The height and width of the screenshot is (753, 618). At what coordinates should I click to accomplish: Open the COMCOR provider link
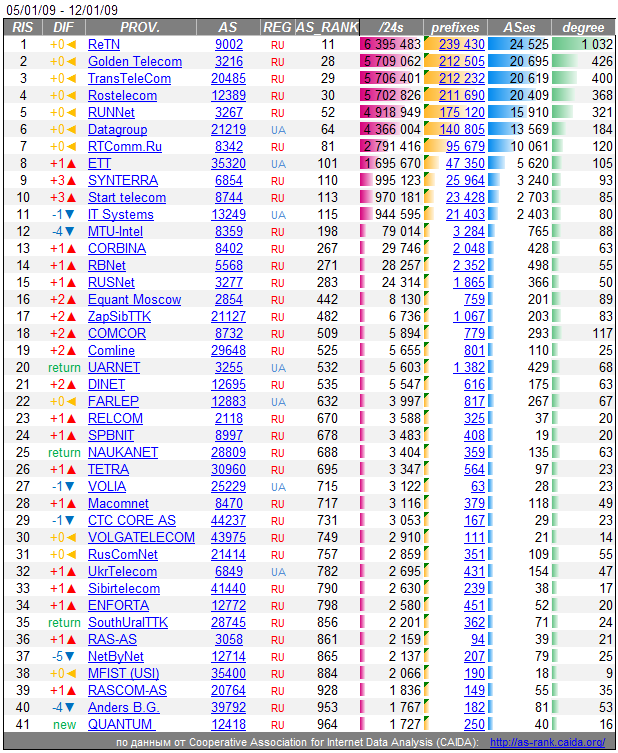pos(117,334)
